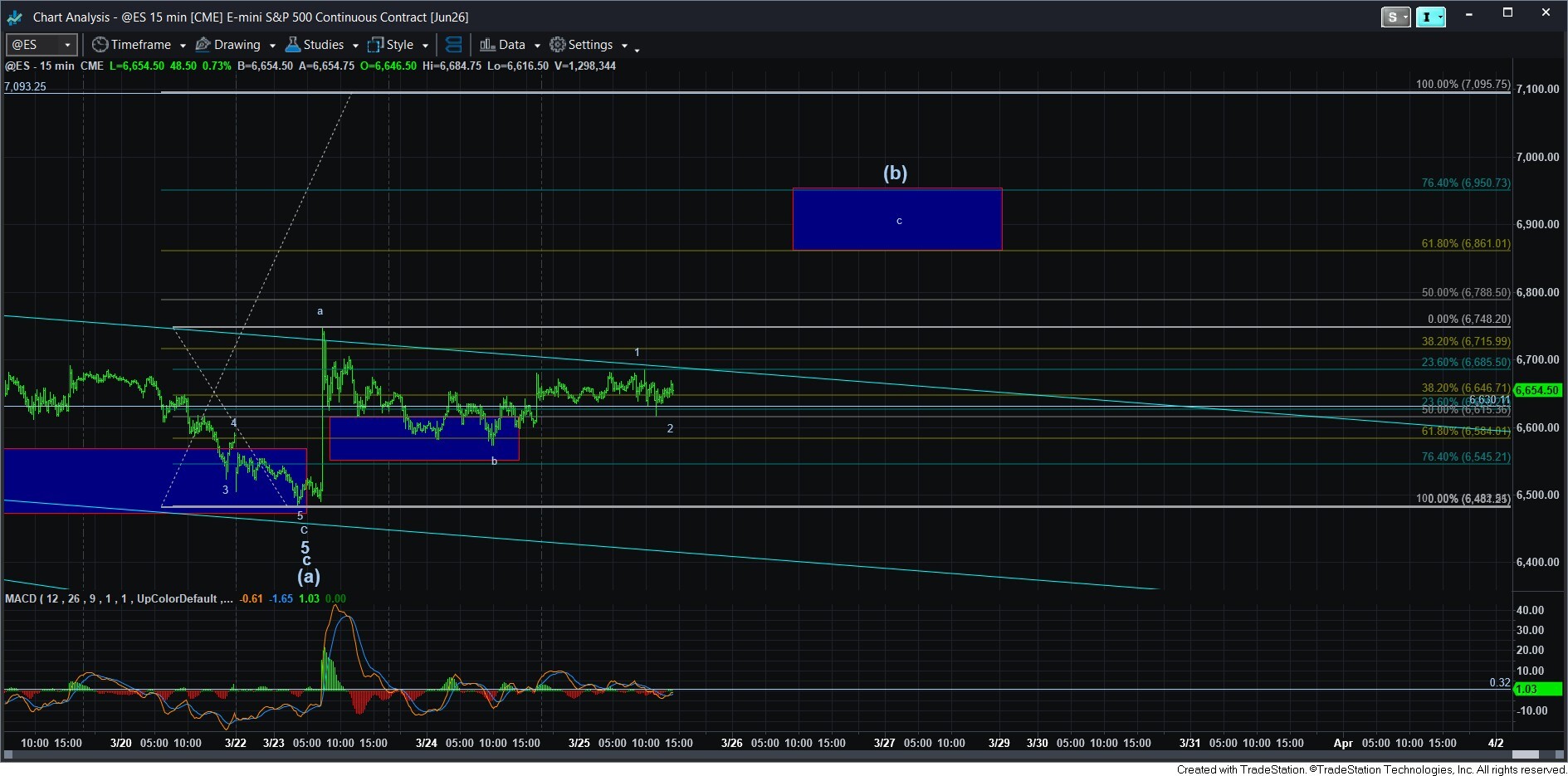Click the Settings gear icon
Image resolution: width=1568 pixels, height=776 pixels.
click(558, 45)
